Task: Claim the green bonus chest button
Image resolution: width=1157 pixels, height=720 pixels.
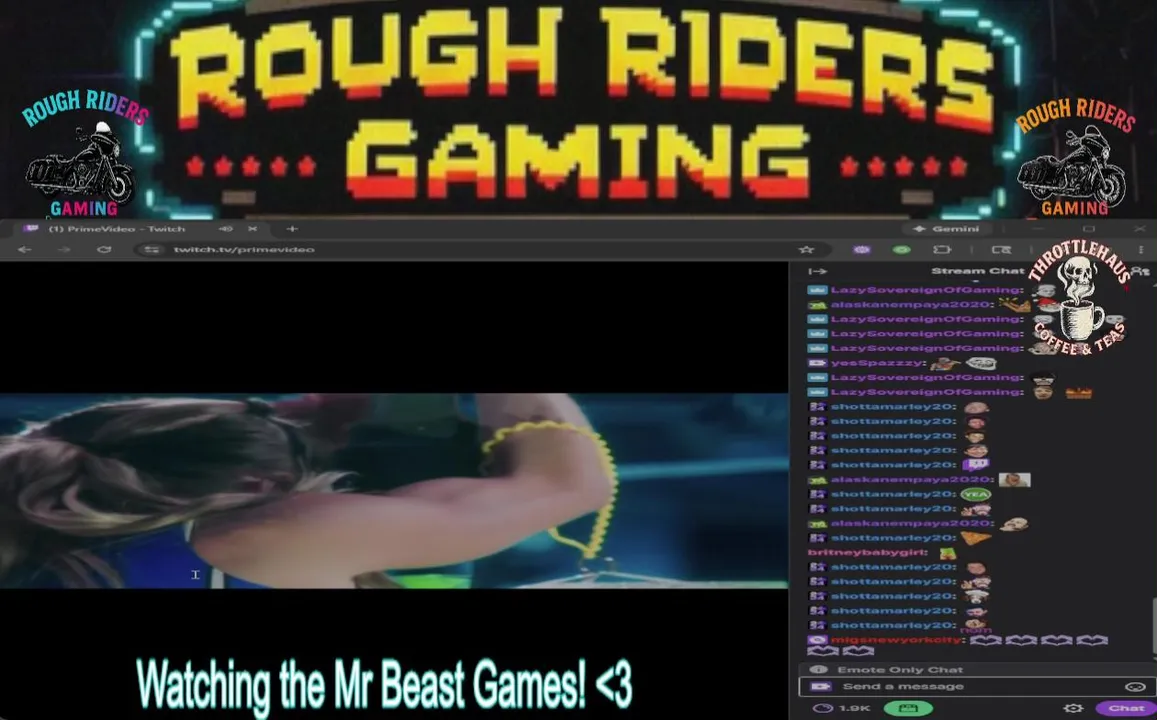Action: pos(908,708)
